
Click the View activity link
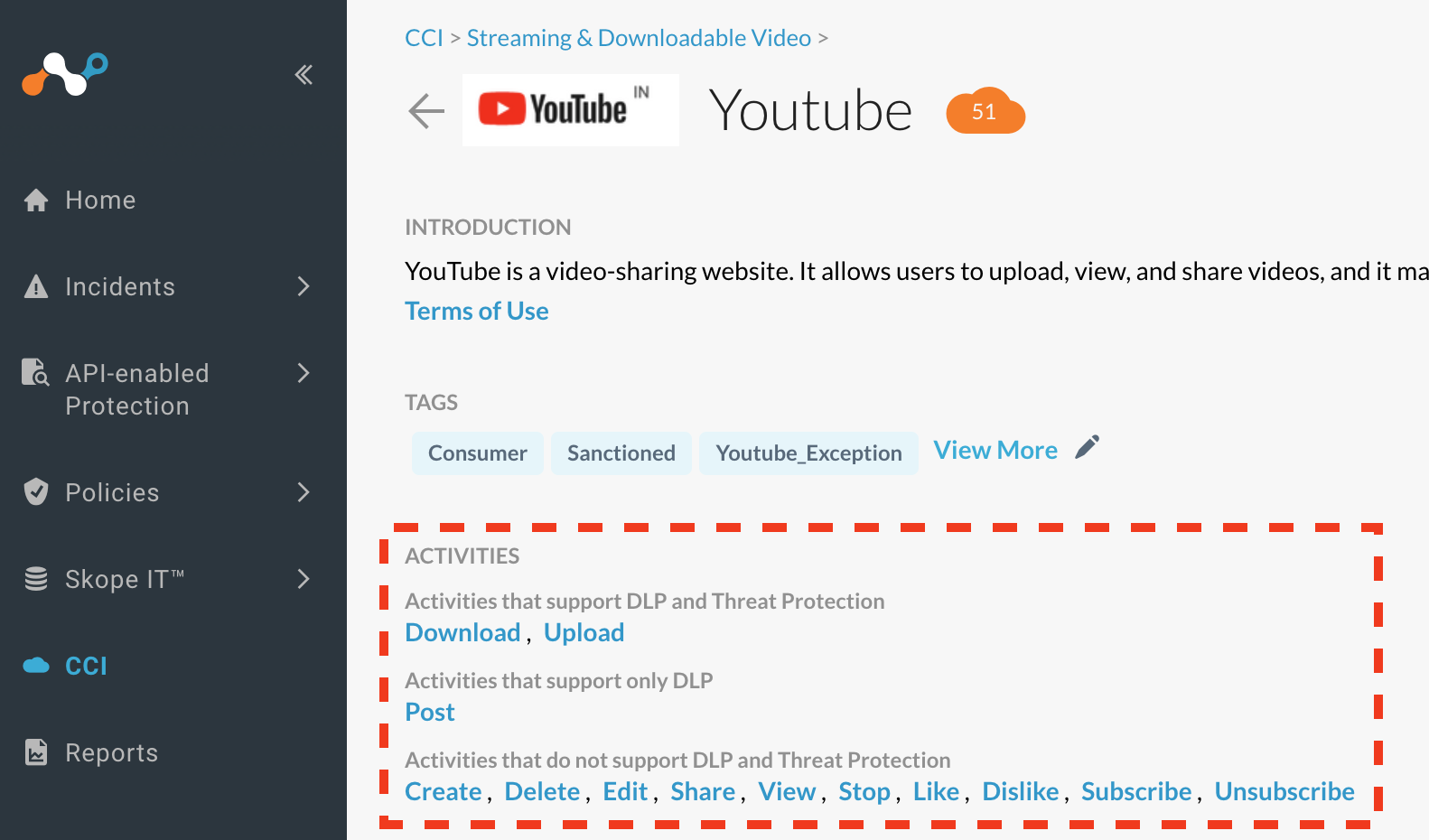point(787,791)
